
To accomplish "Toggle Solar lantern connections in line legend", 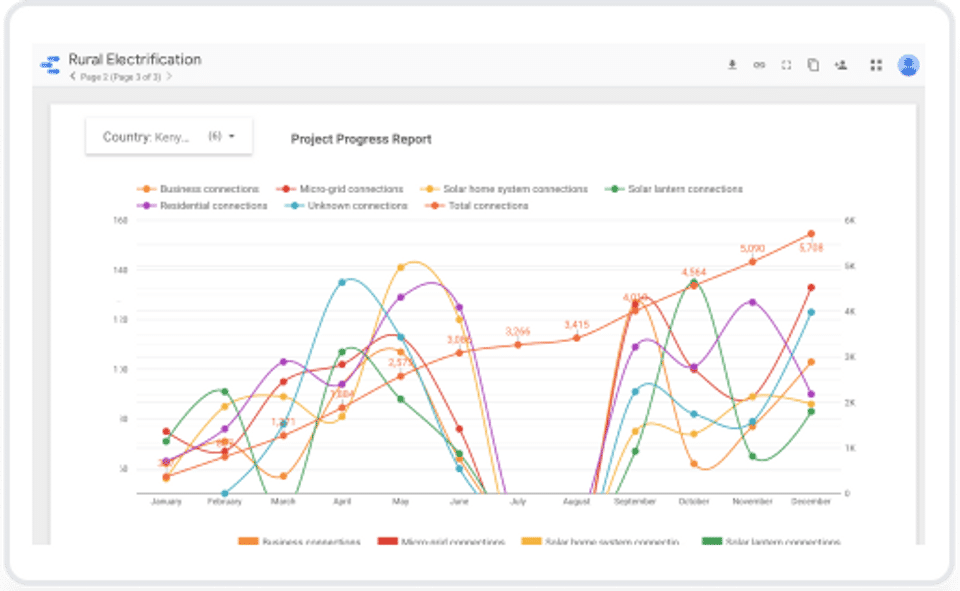I will (674, 189).
